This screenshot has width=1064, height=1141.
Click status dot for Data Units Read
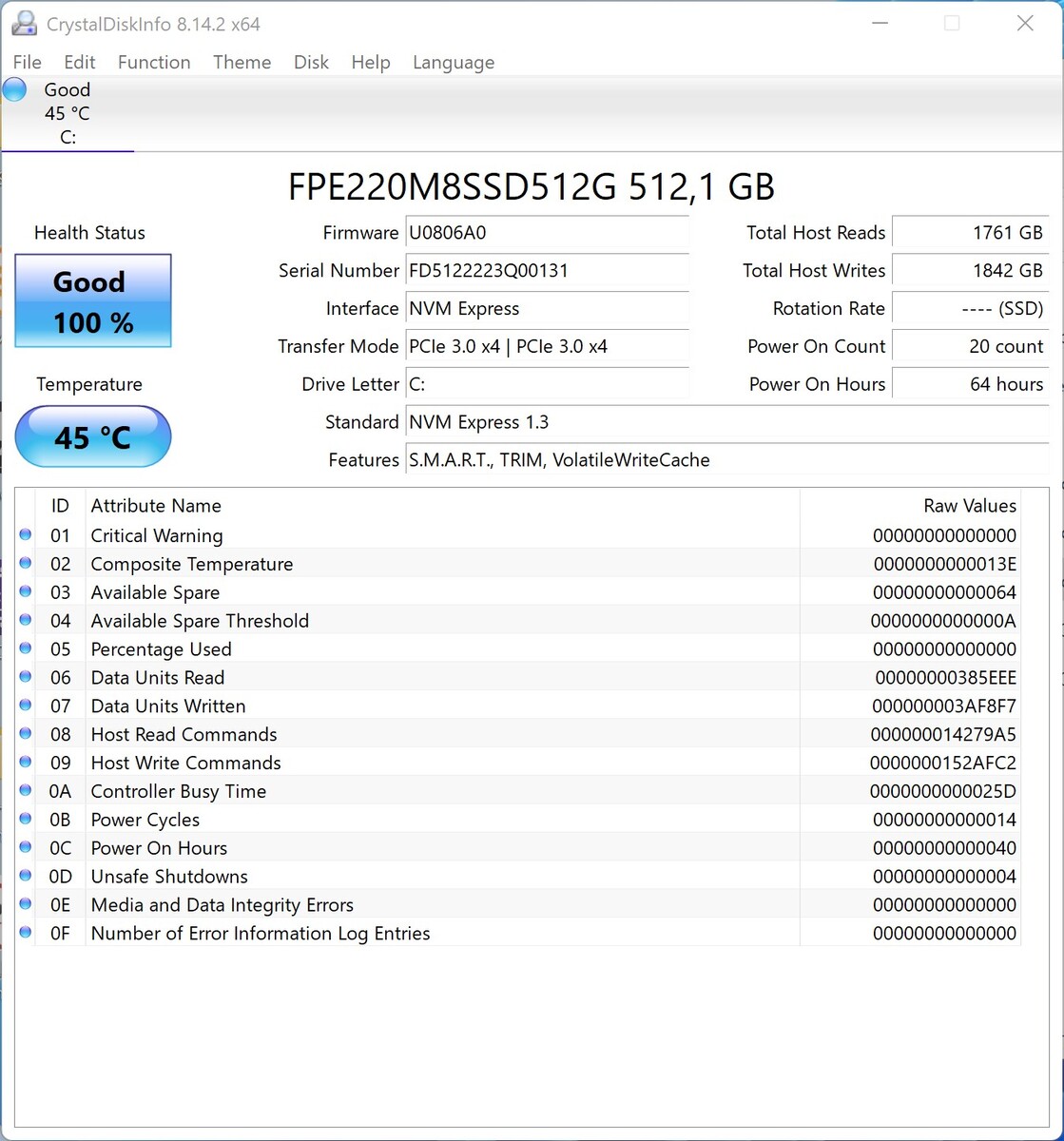[x=26, y=678]
